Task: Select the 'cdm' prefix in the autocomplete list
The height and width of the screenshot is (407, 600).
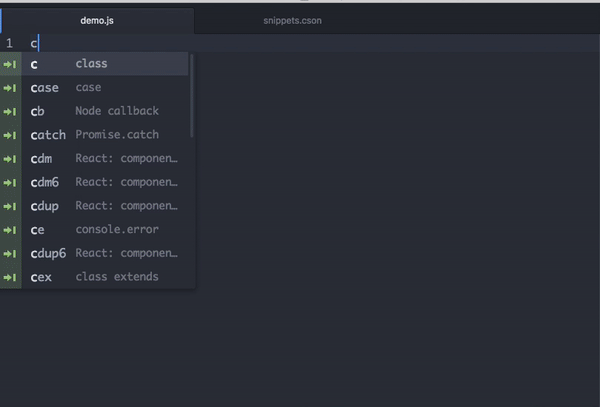Action: 41,159
